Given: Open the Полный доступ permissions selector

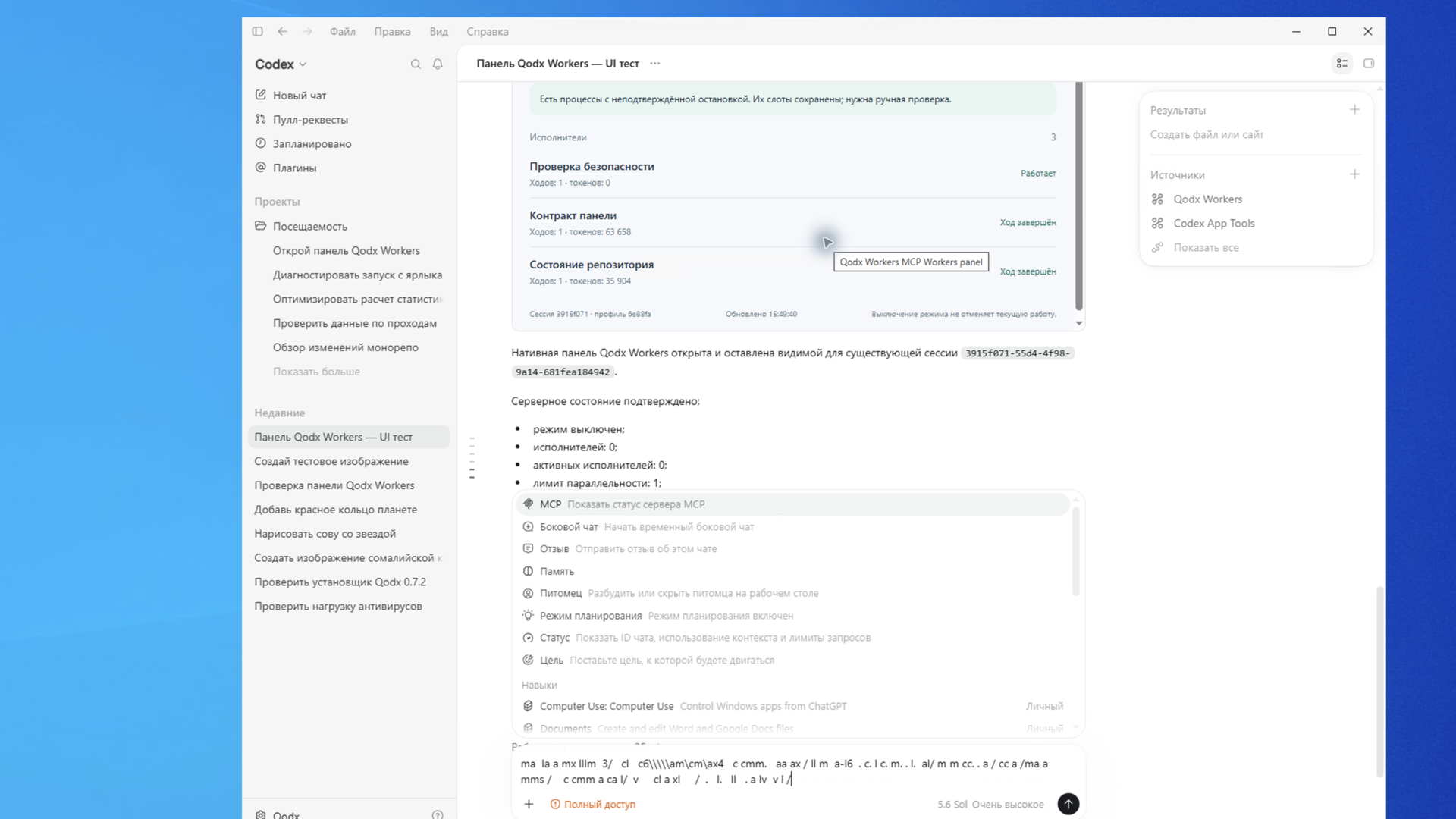Looking at the screenshot, I should click(593, 805).
